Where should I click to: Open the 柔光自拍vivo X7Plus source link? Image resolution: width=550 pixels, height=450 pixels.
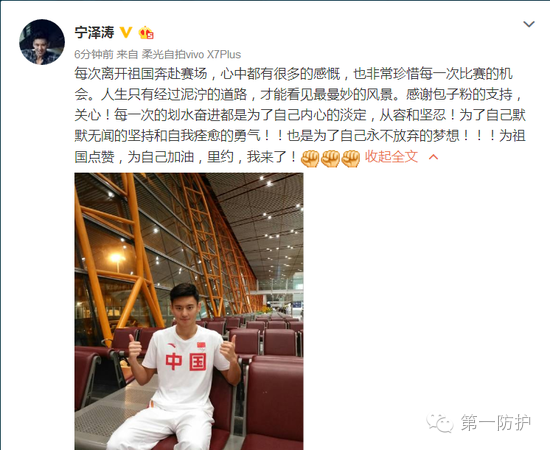tap(191, 54)
